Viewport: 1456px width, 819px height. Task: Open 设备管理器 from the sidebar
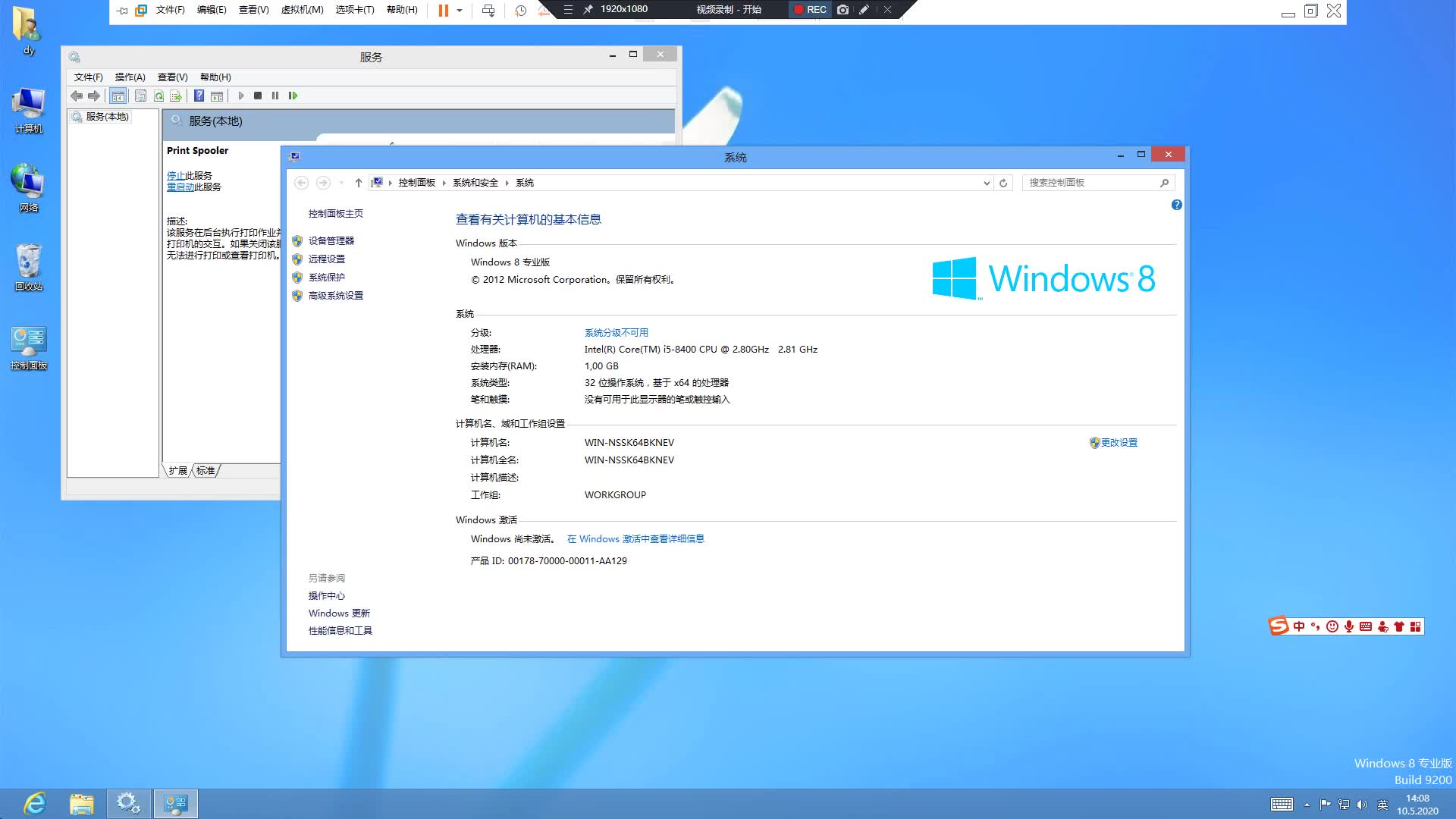(333, 240)
